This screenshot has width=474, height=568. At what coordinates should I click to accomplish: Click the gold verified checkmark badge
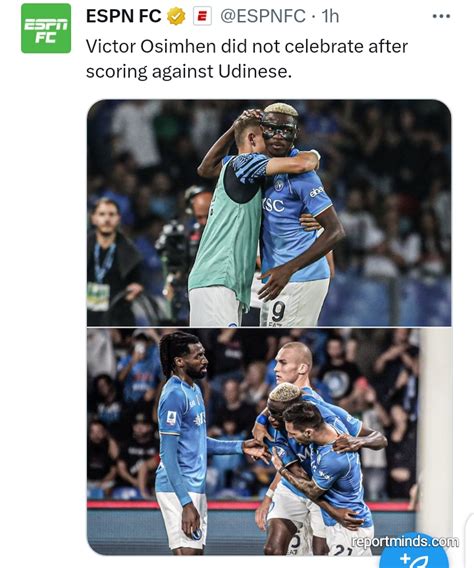pyautogui.click(x=176, y=17)
